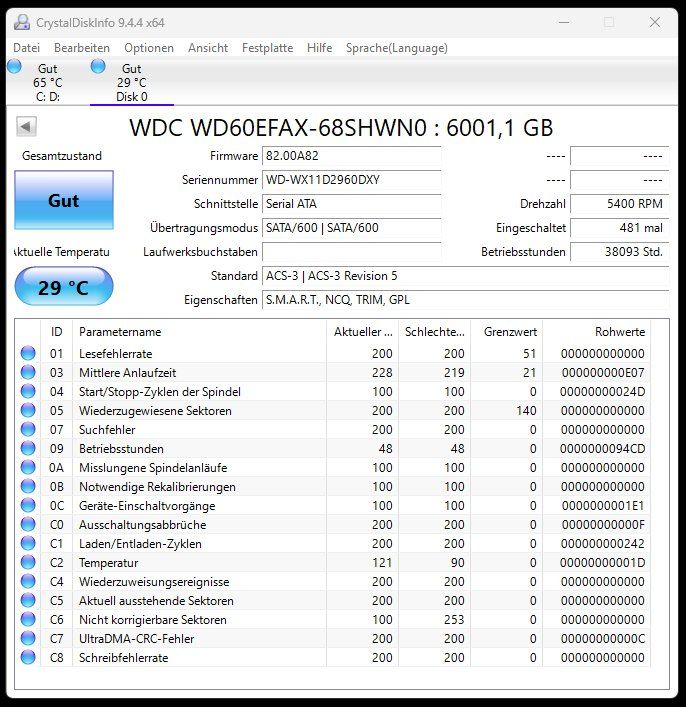Click status orb of Suchfehler row

28,429
